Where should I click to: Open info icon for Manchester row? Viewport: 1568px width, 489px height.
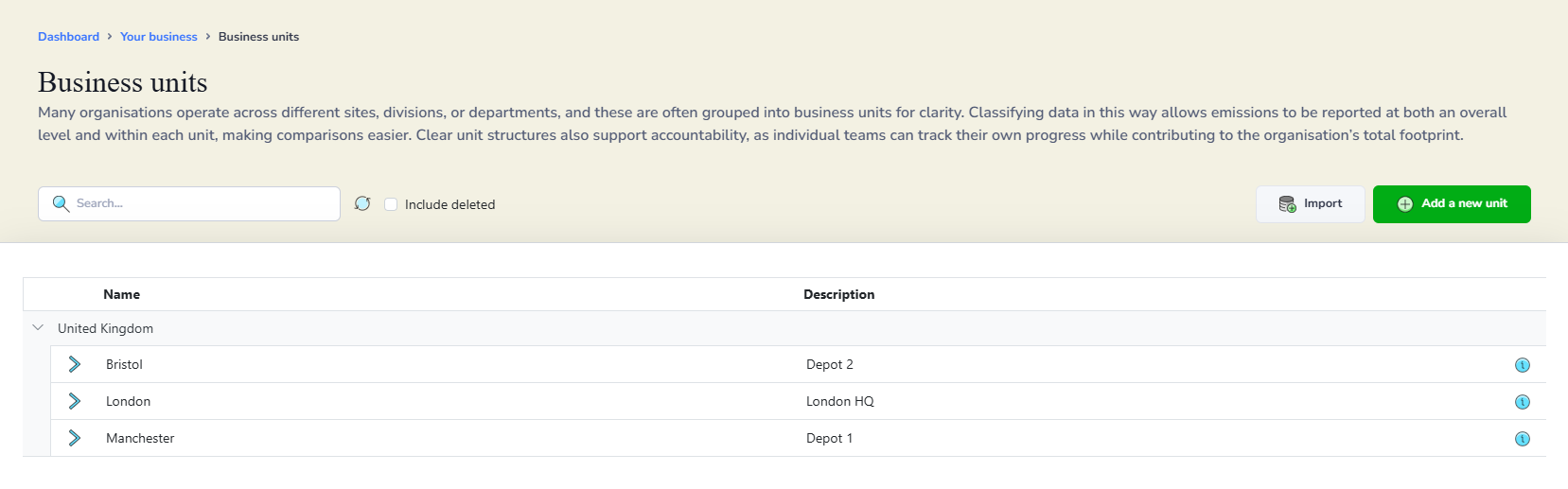(x=1523, y=439)
